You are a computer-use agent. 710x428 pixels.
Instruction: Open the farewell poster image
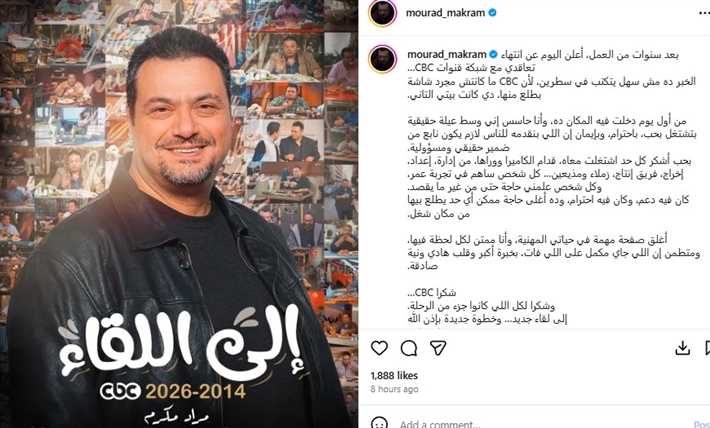[179, 214]
